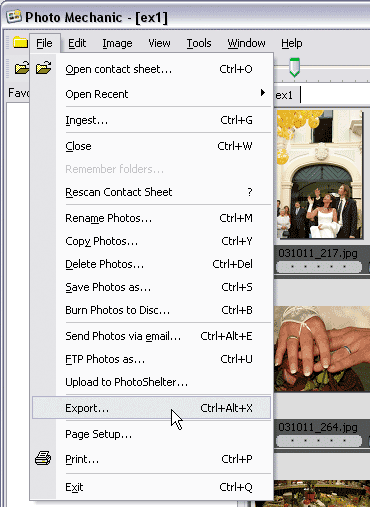
Task: Click the Export menu item
Action: [x=152, y=408]
